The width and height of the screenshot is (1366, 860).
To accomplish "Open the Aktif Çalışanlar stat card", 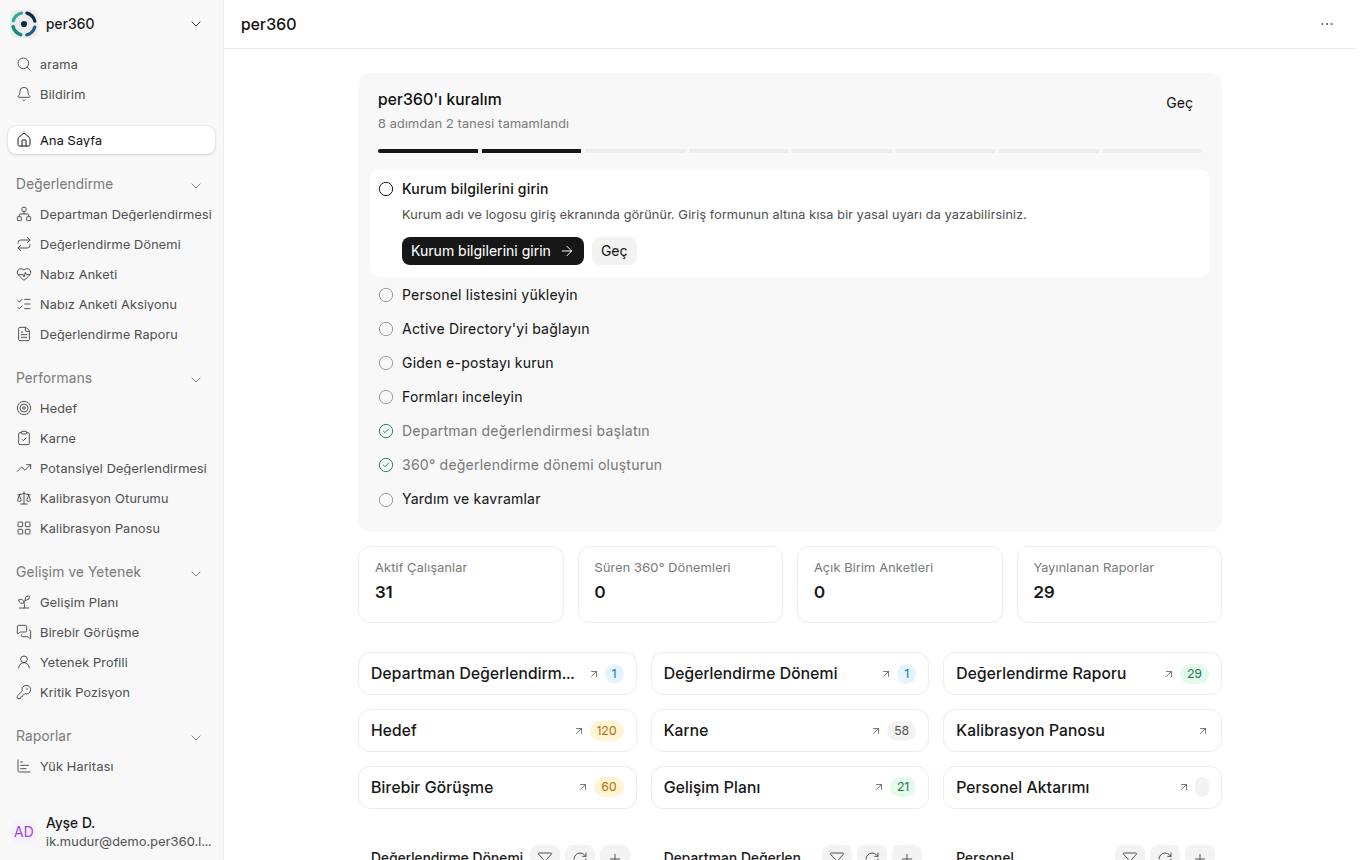I will (461, 584).
